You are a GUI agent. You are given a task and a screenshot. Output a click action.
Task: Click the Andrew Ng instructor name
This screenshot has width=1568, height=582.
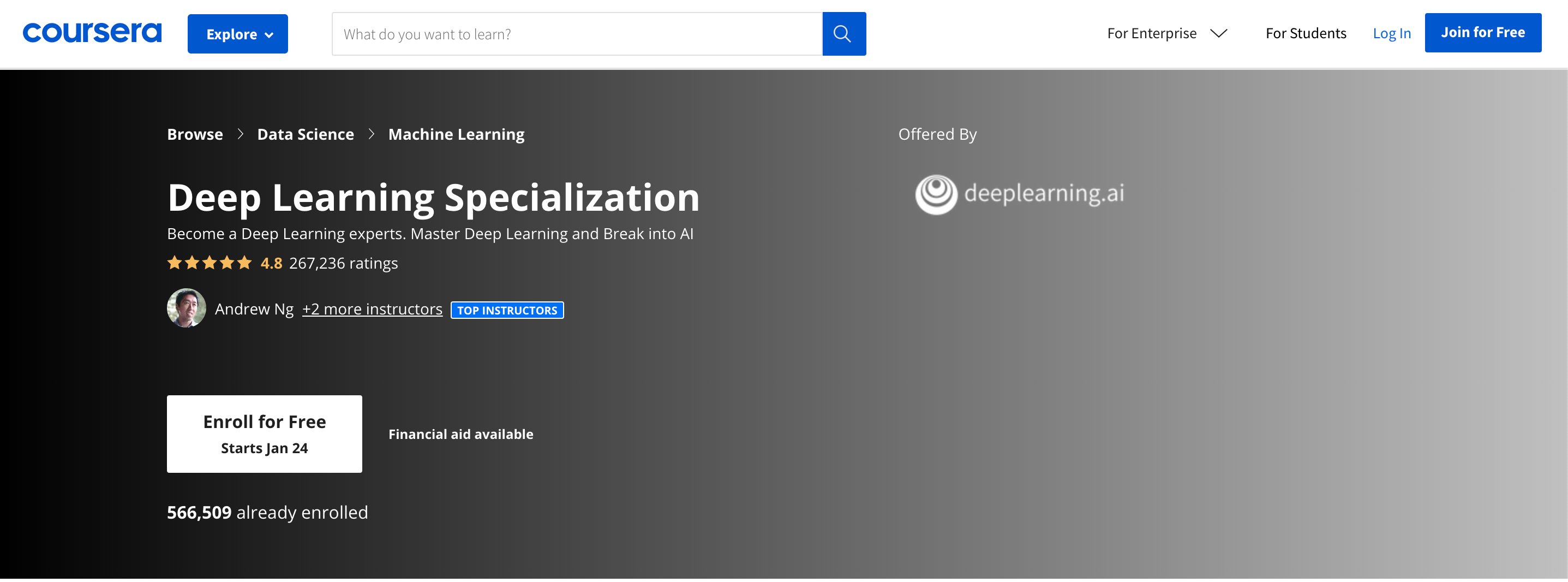click(x=254, y=309)
